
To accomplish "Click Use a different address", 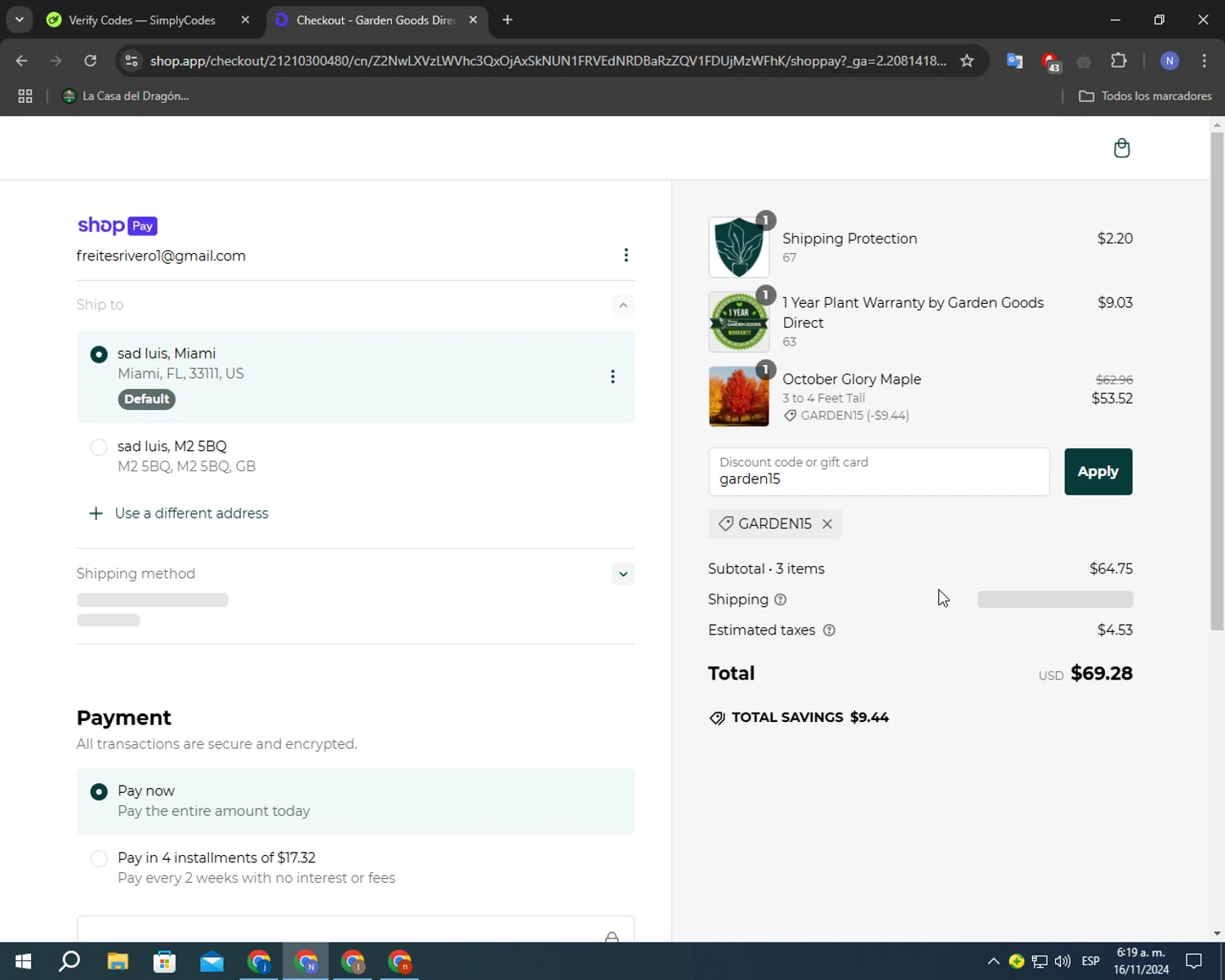I will pyautogui.click(x=191, y=514).
